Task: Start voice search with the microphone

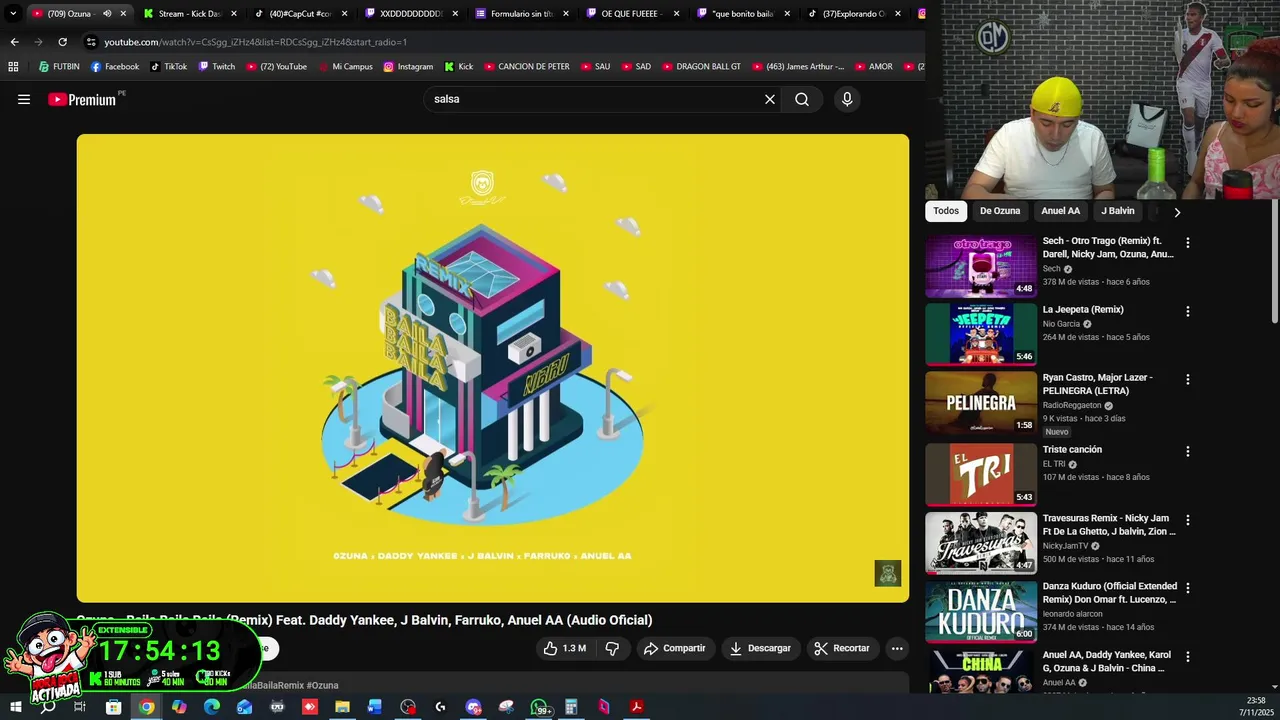Action: pos(847,99)
